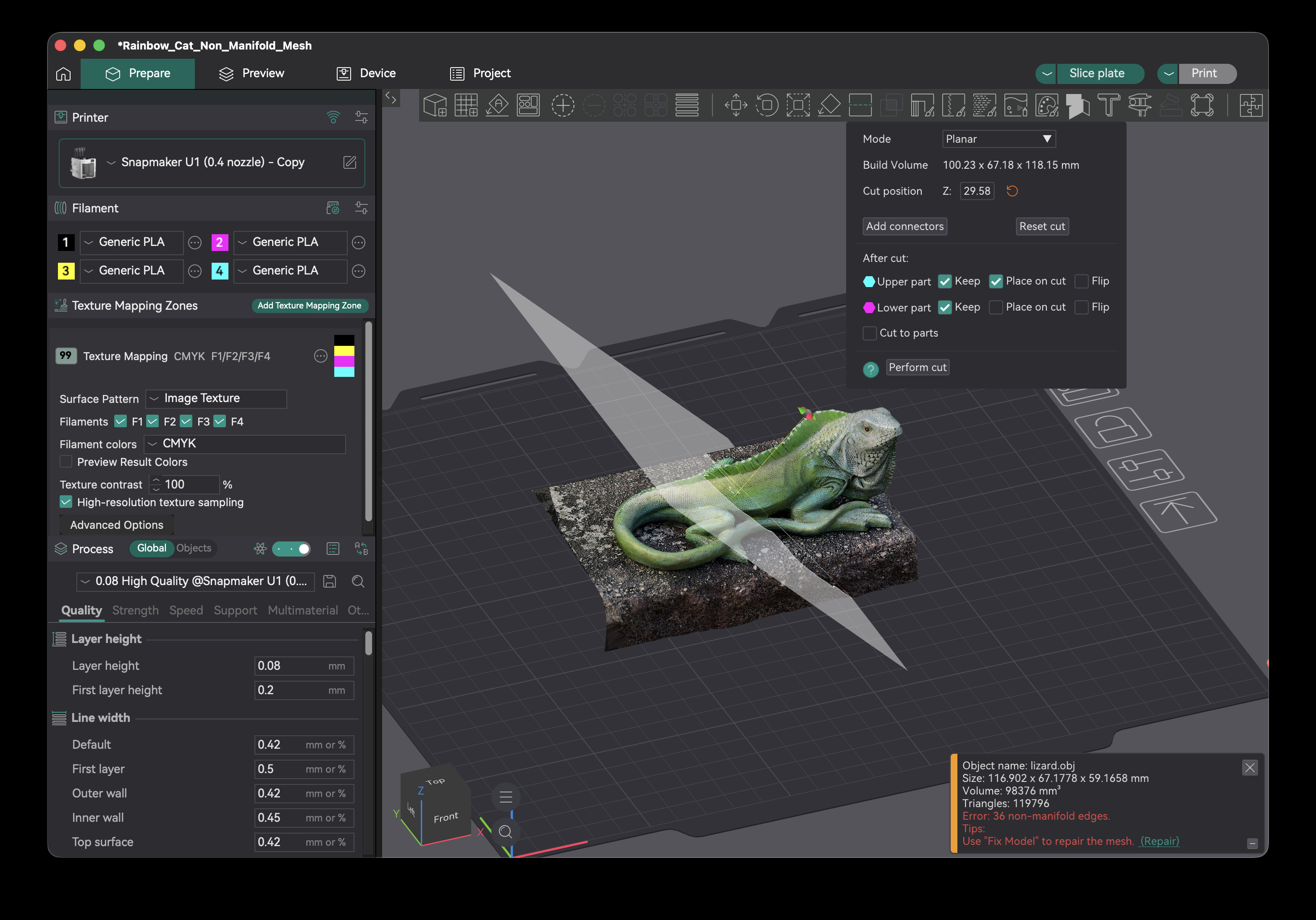Open filament 1 Generic PLA dropdown

132,242
